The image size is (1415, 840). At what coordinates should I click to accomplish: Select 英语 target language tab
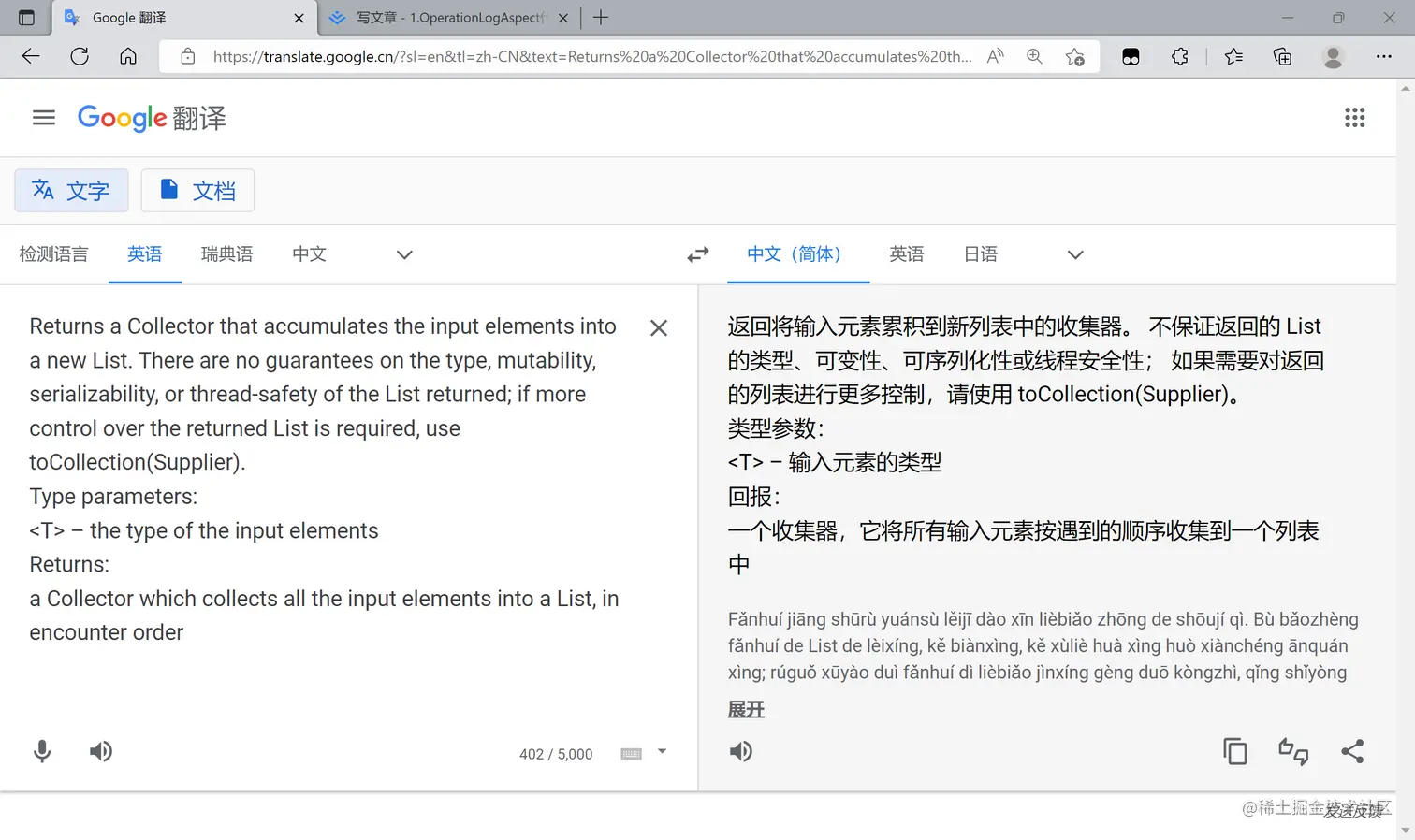coord(907,254)
